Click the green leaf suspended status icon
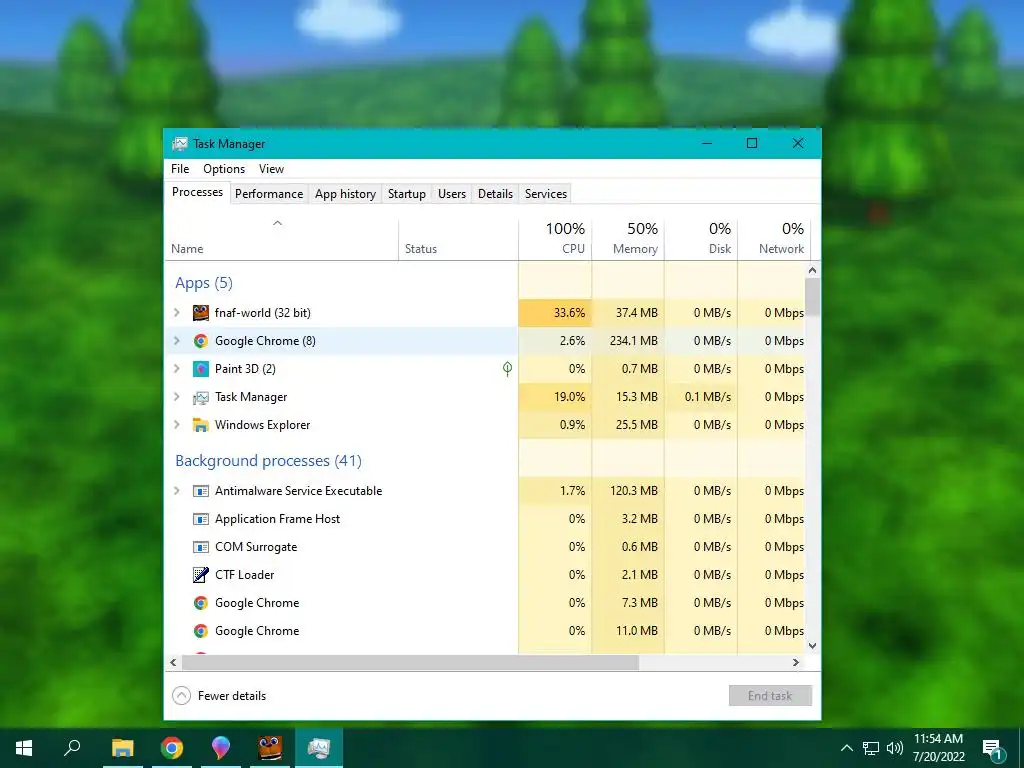This screenshot has width=1024, height=768. coord(507,369)
